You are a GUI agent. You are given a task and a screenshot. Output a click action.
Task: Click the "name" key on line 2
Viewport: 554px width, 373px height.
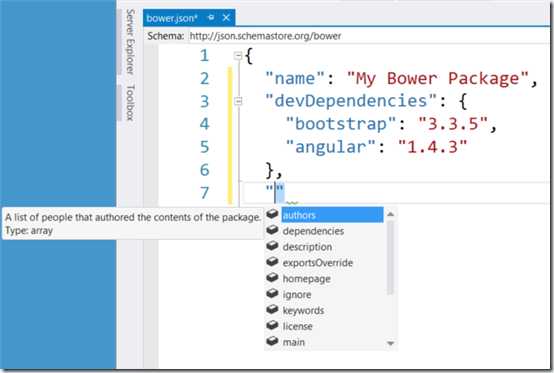coord(295,78)
